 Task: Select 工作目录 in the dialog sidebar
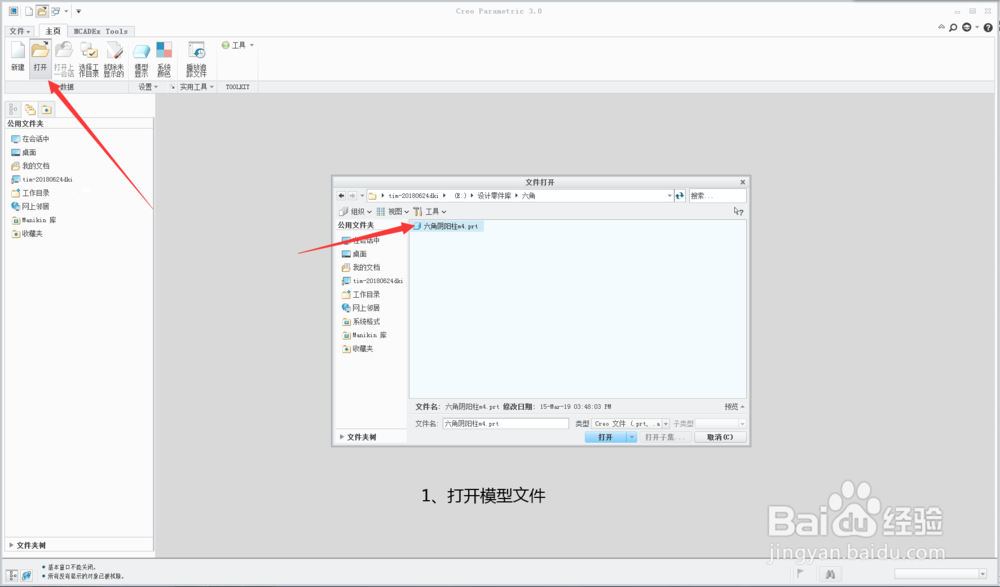[x=361, y=294]
